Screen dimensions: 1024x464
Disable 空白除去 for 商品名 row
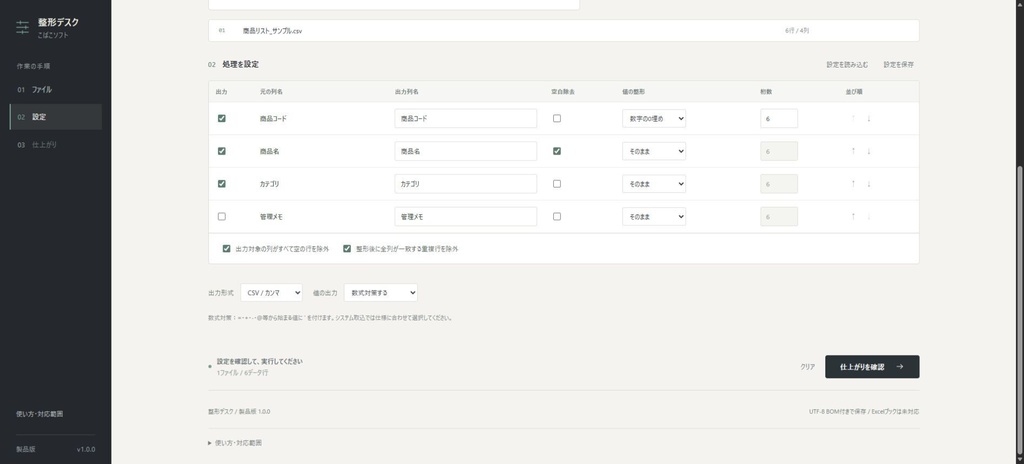(556, 151)
